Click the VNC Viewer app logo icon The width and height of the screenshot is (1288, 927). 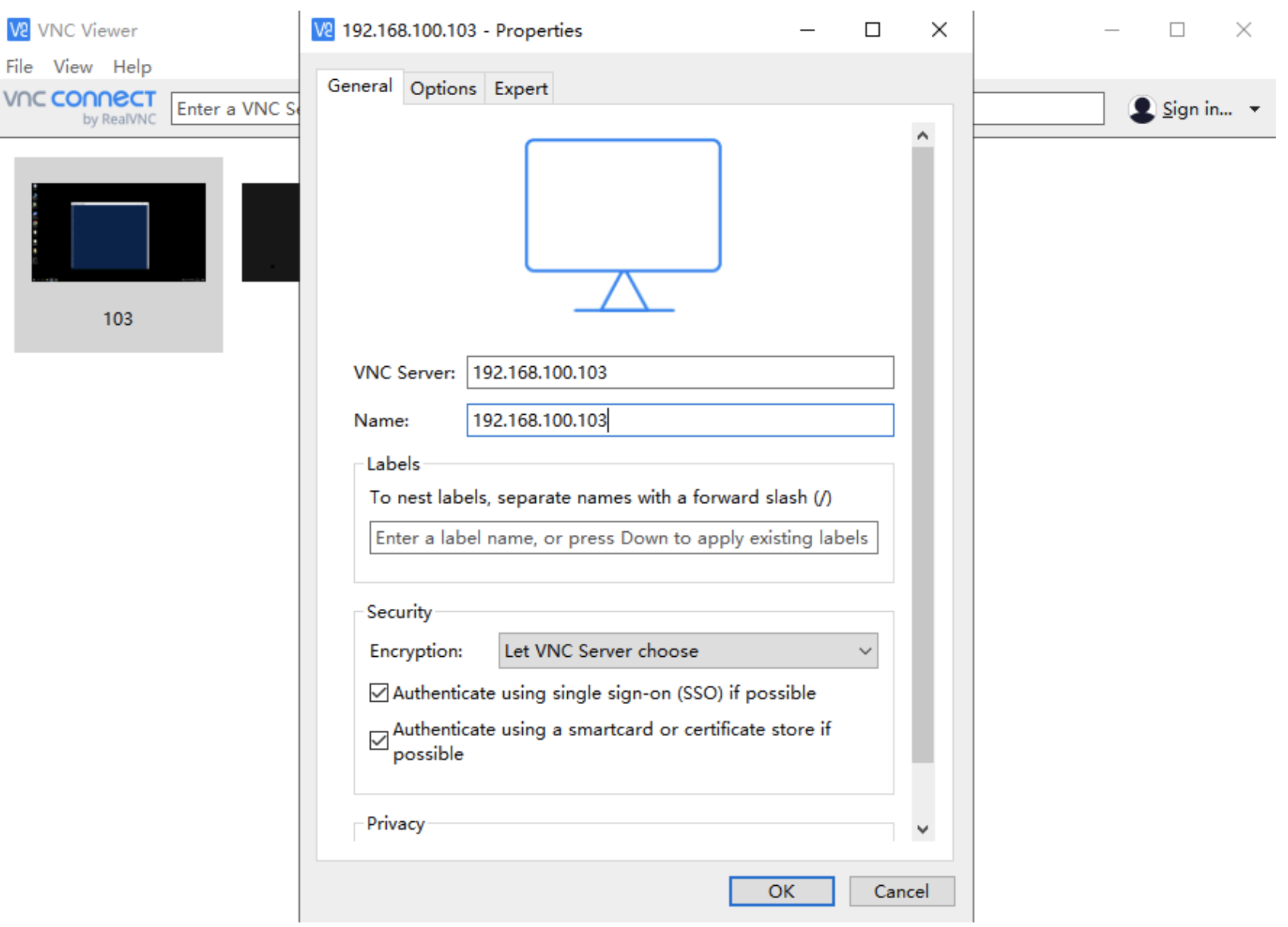[18, 30]
